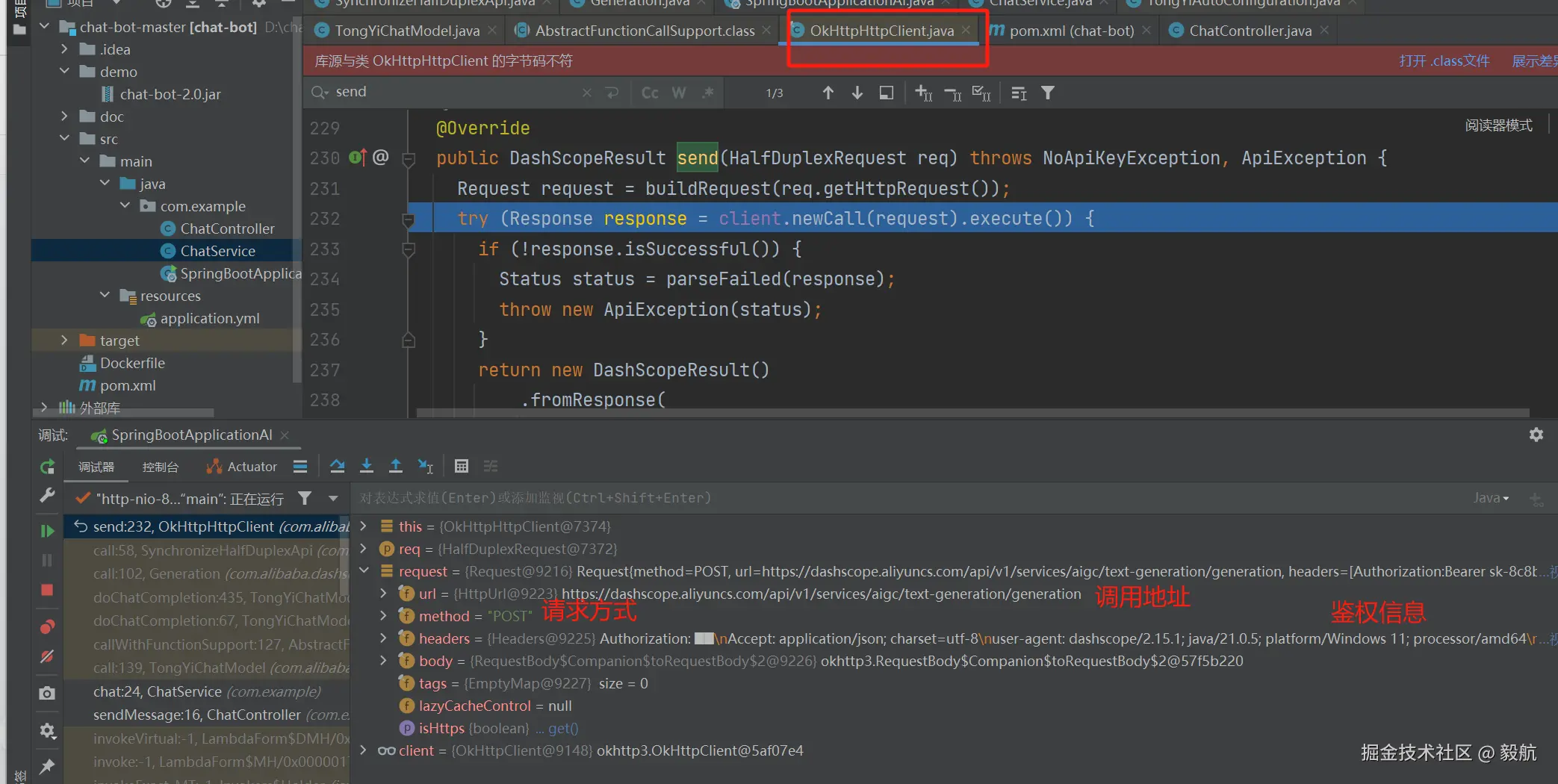This screenshot has width=1558, height=784.
Task: Open Evaluate Expression calculator icon
Action: coord(462,467)
